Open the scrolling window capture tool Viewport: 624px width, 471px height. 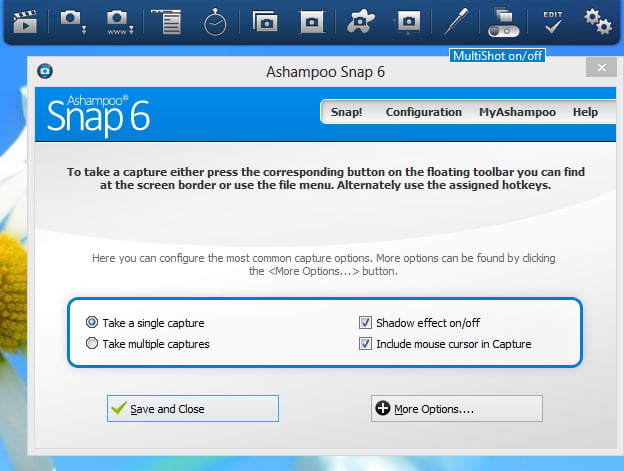(167, 21)
